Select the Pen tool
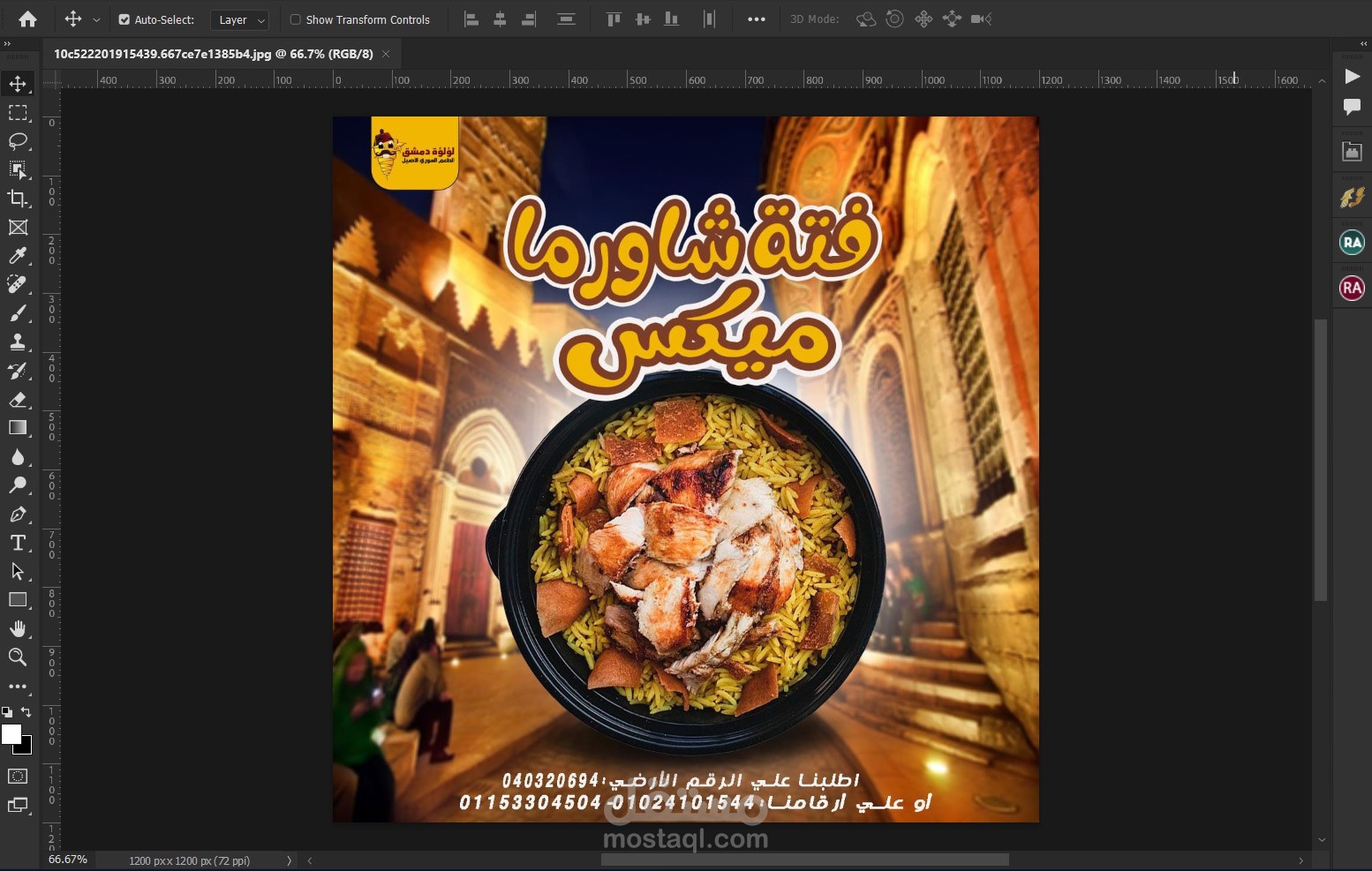This screenshot has width=1372, height=871. click(x=18, y=514)
